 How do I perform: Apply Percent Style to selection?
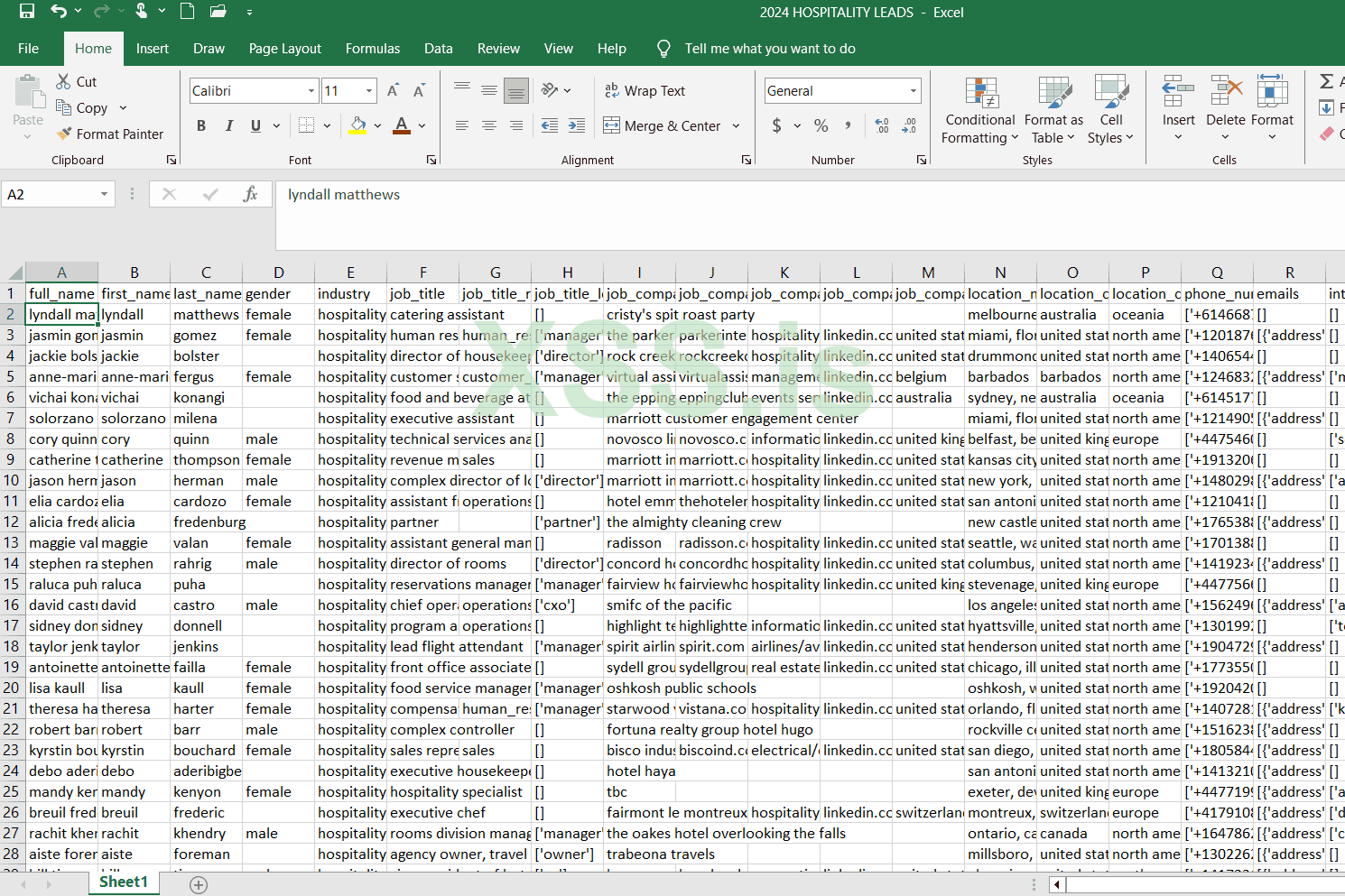point(821,125)
